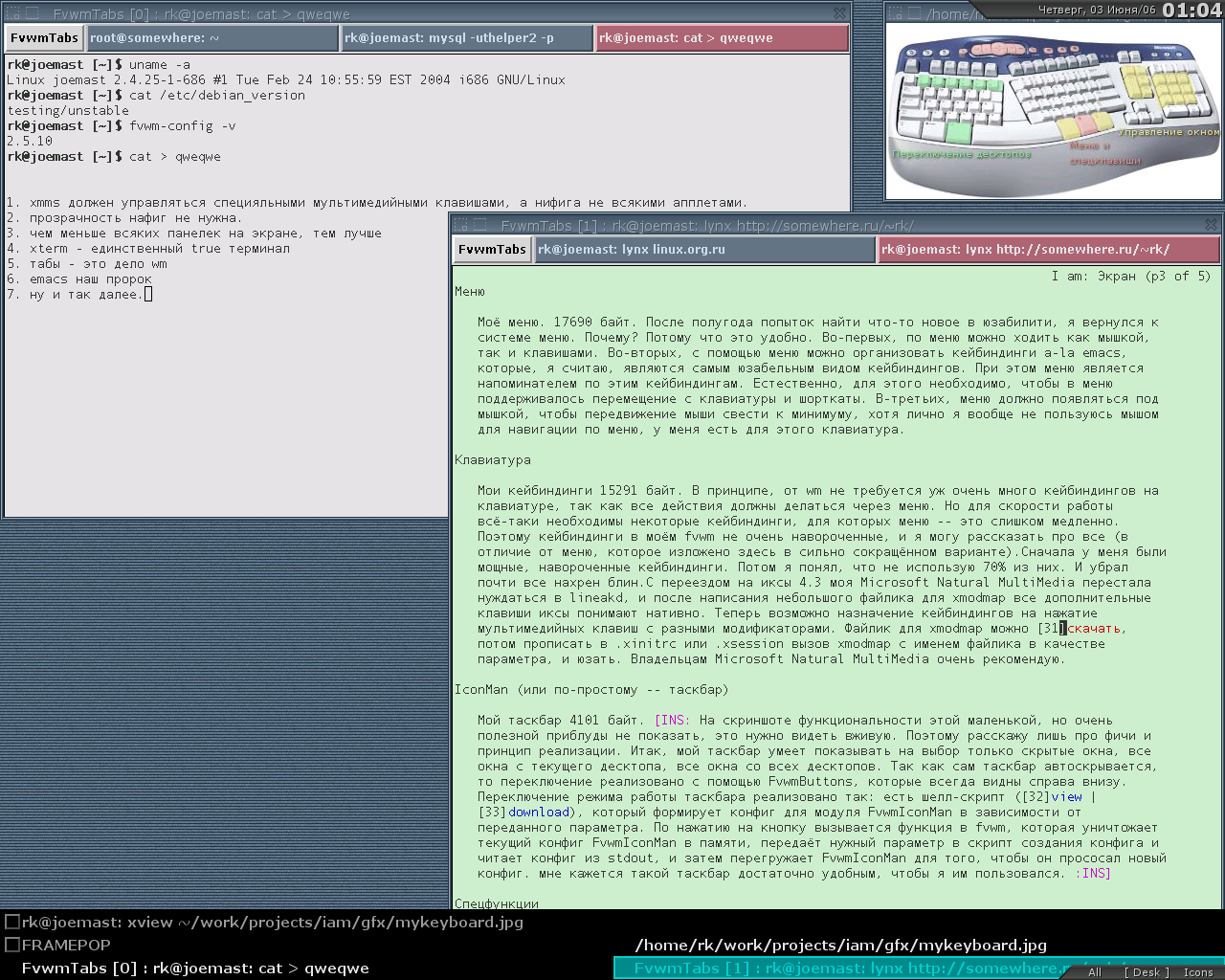Click the keyboard image thumbnail
The image size is (1225, 980).
click(1053, 110)
